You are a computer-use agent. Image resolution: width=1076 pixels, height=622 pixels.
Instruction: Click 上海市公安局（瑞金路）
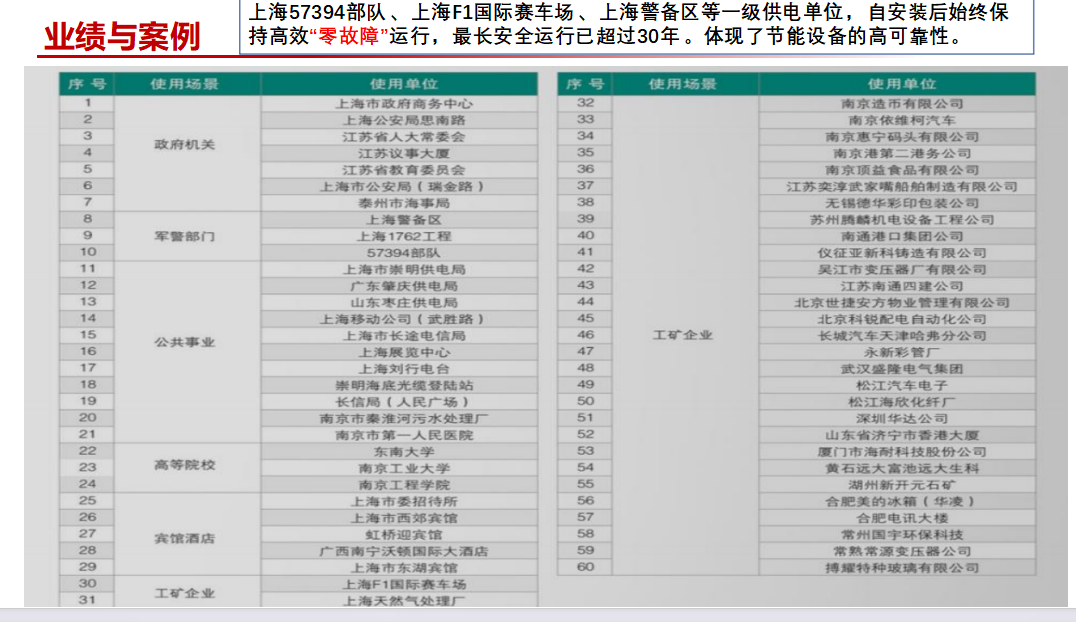[x=404, y=186]
